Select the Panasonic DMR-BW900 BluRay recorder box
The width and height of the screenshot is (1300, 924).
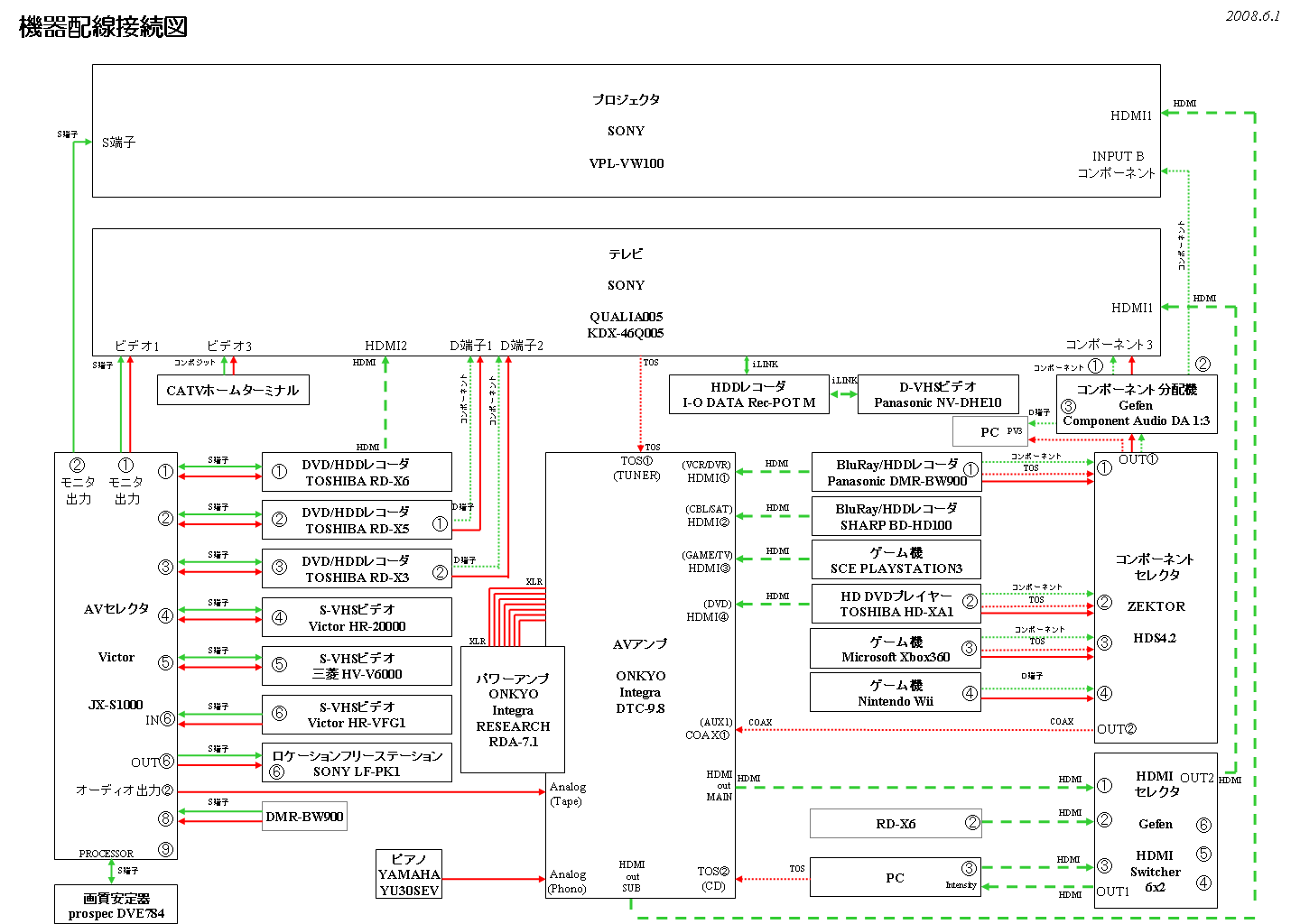(x=896, y=473)
